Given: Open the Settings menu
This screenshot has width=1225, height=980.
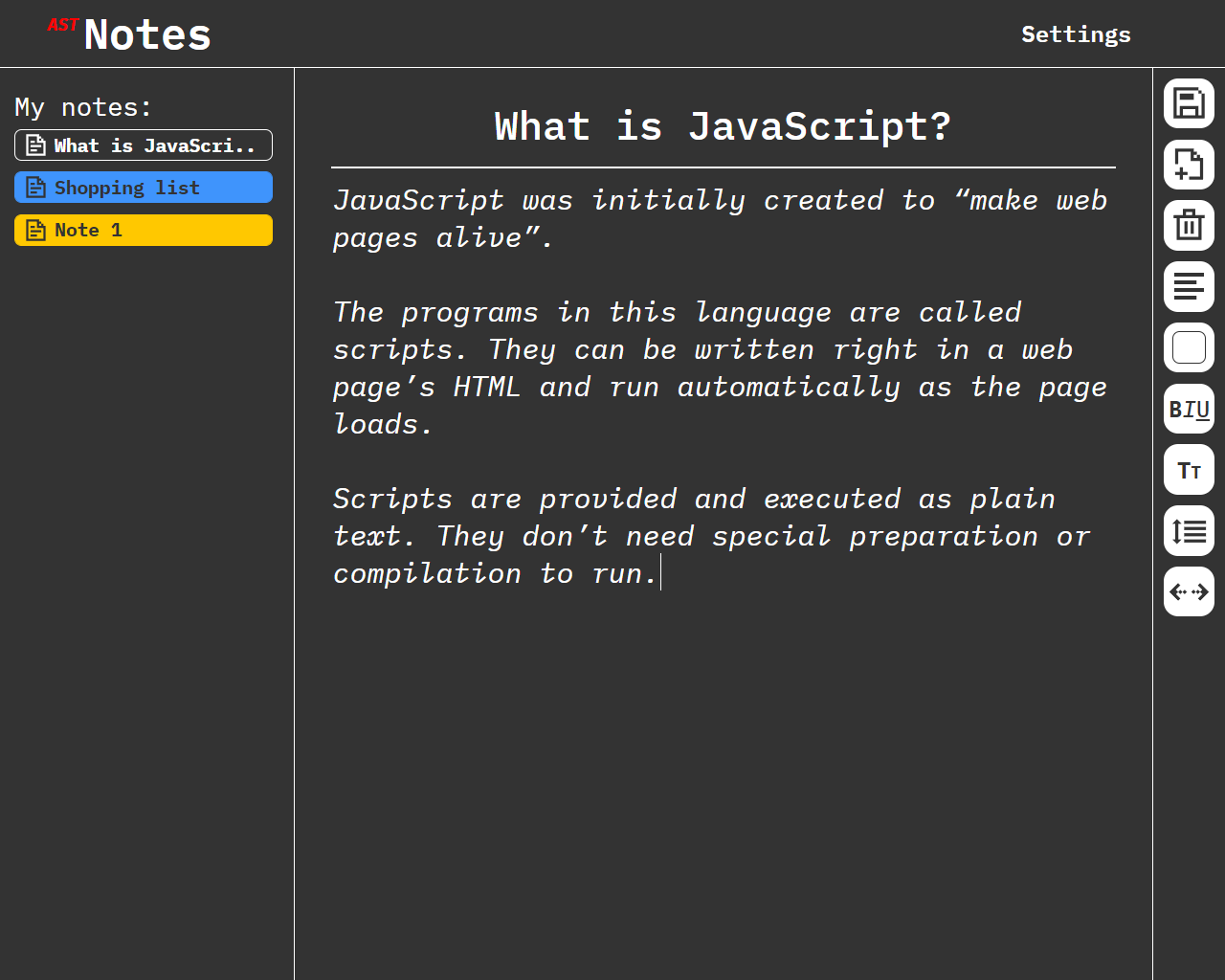Looking at the screenshot, I should 1076,34.
